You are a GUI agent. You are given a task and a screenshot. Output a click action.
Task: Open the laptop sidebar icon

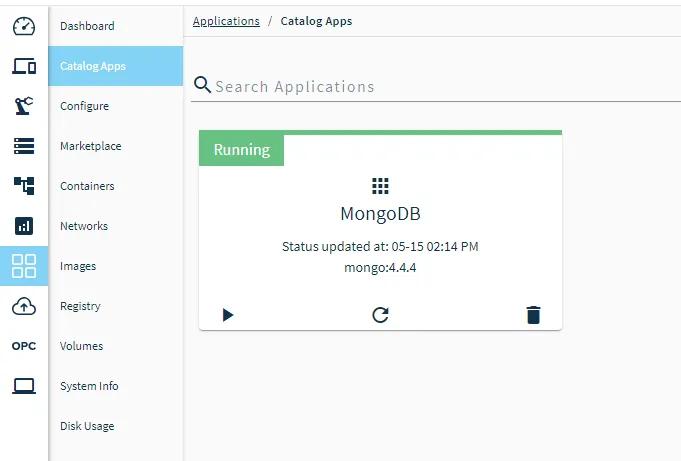tap(24, 386)
